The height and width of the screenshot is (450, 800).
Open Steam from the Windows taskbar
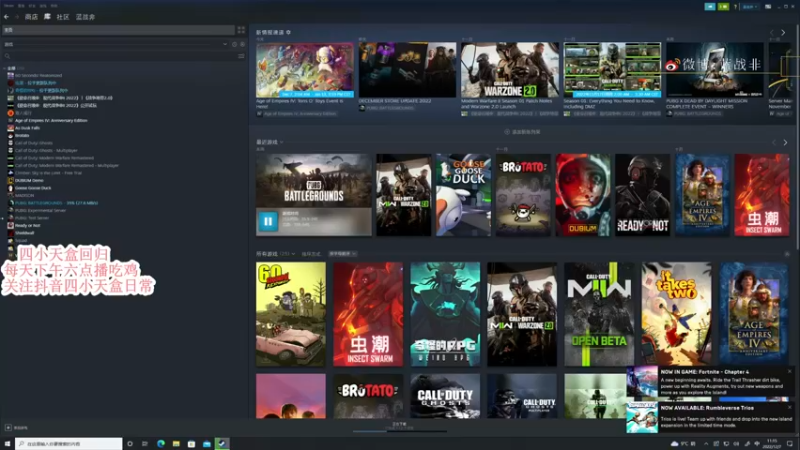(222, 444)
